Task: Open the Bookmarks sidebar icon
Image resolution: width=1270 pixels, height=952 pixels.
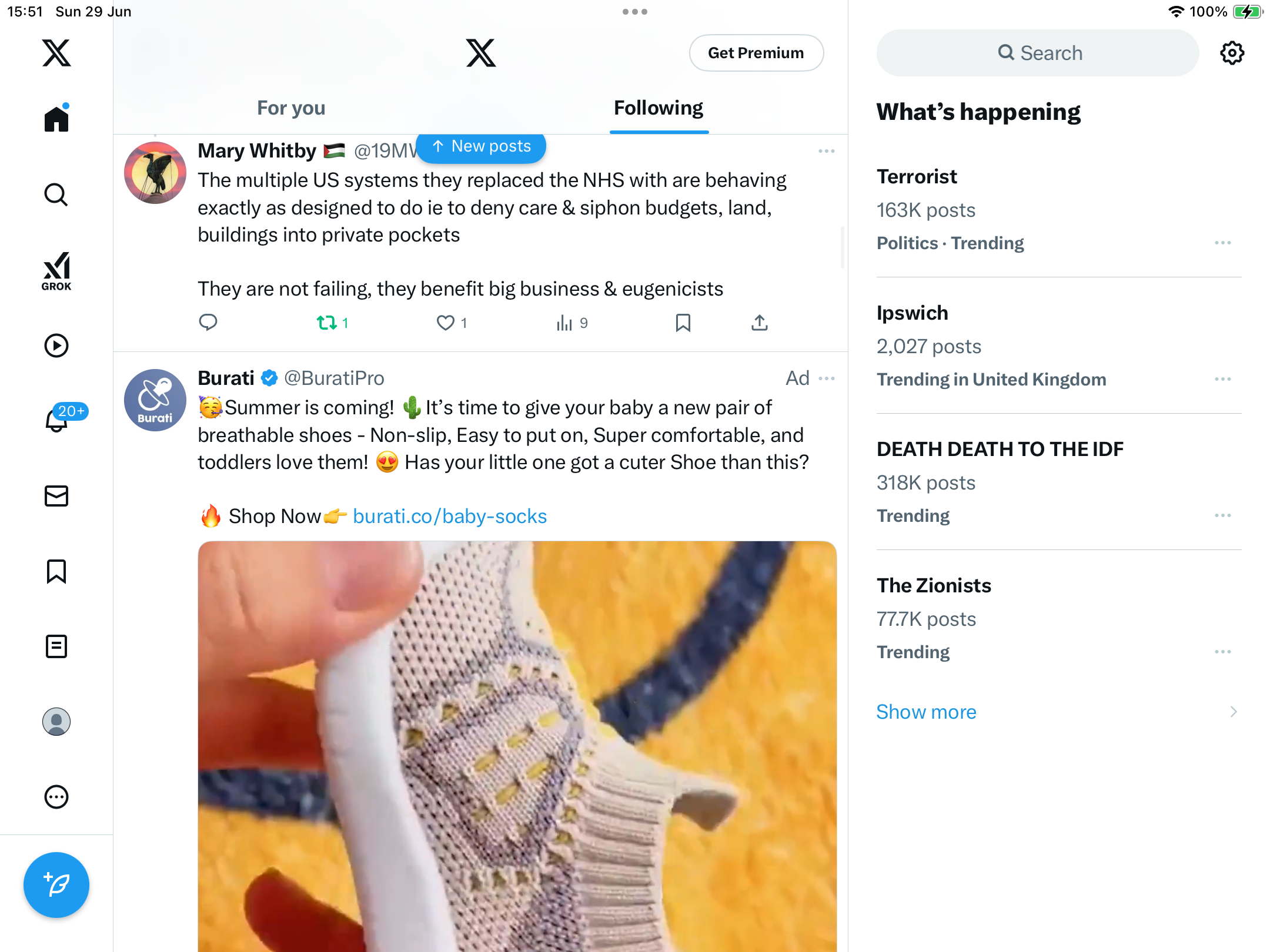Action: click(x=56, y=571)
